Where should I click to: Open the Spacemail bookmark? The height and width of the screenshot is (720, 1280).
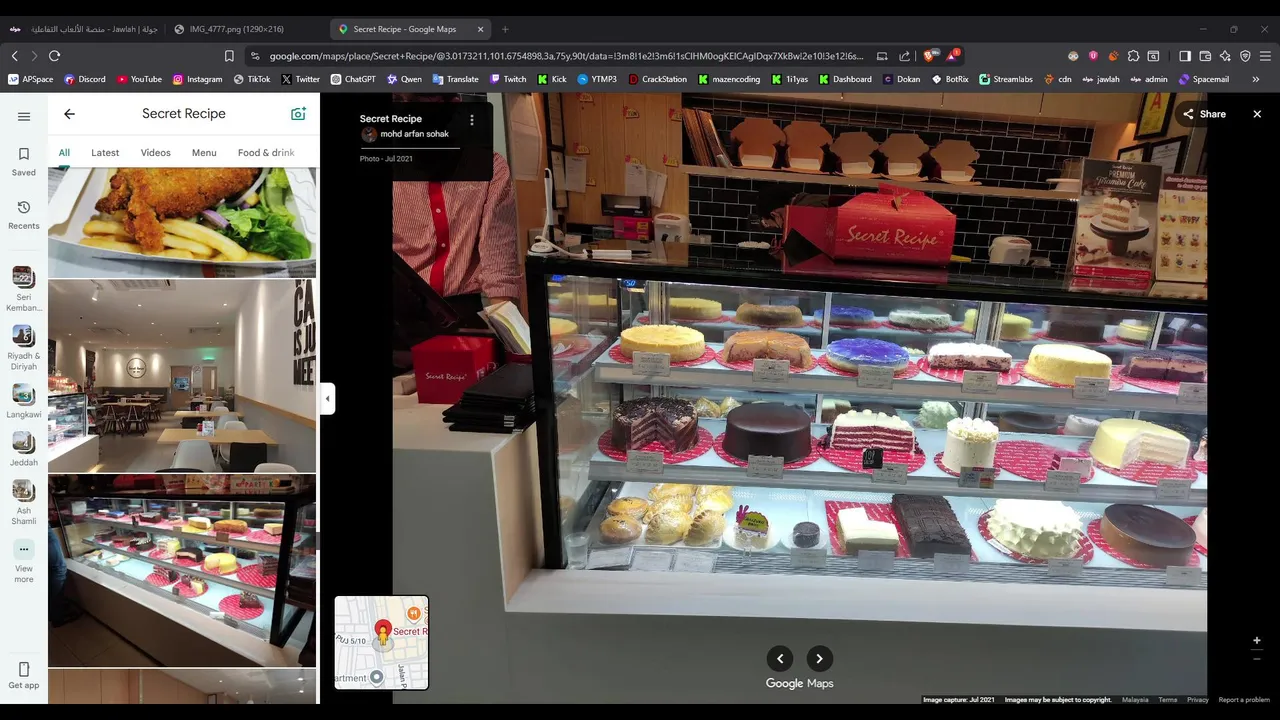tap(1204, 79)
